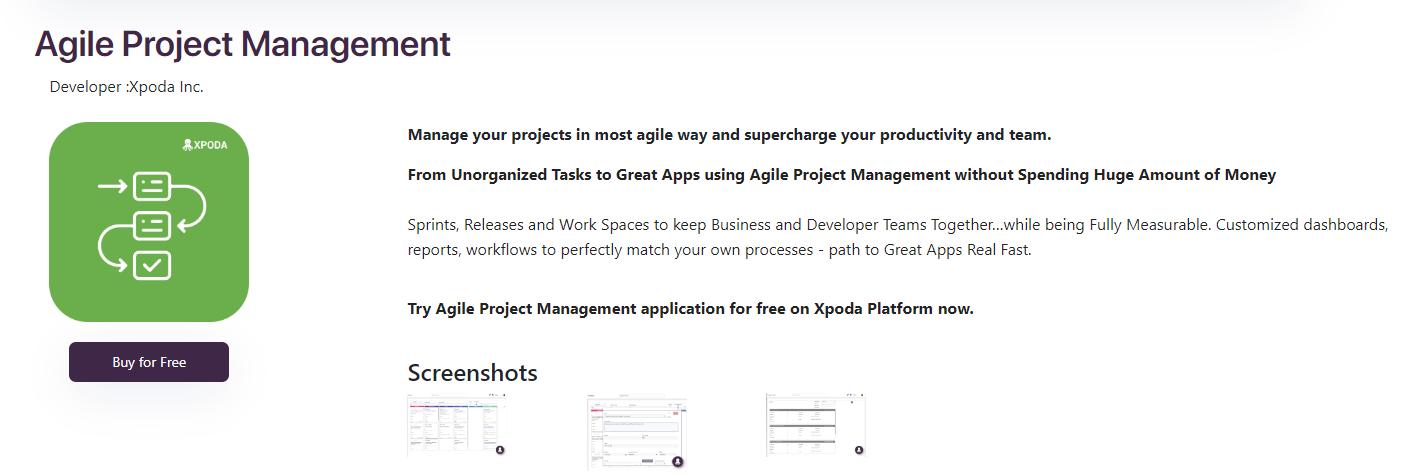Image resolution: width=1401 pixels, height=476 pixels.
Task: Click the Xpoda logo on the app icon
Action: pos(205,145)
